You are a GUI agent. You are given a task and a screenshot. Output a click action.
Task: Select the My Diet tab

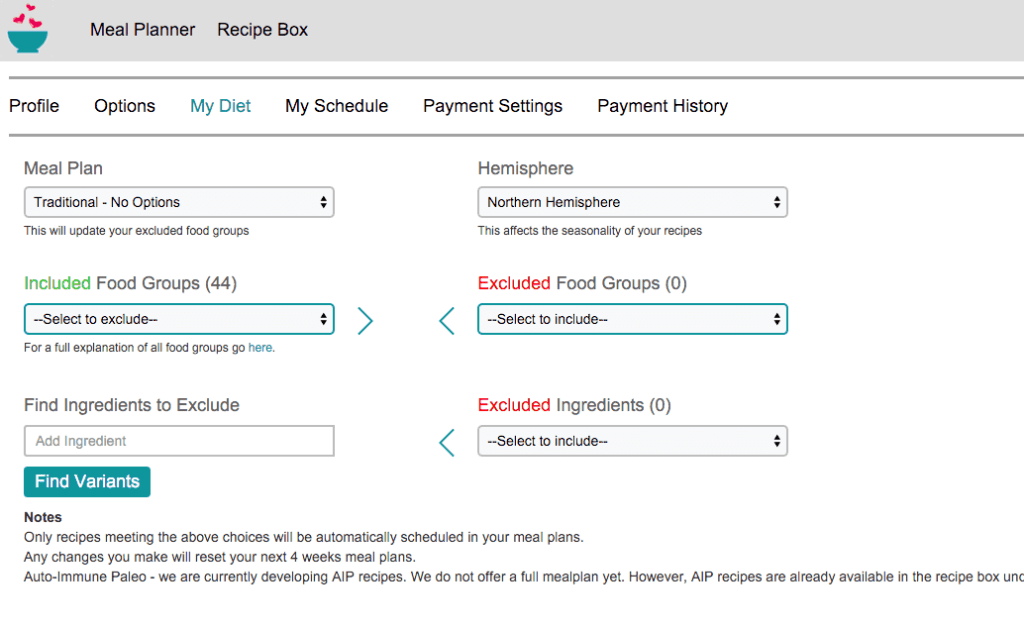(220, 105)
